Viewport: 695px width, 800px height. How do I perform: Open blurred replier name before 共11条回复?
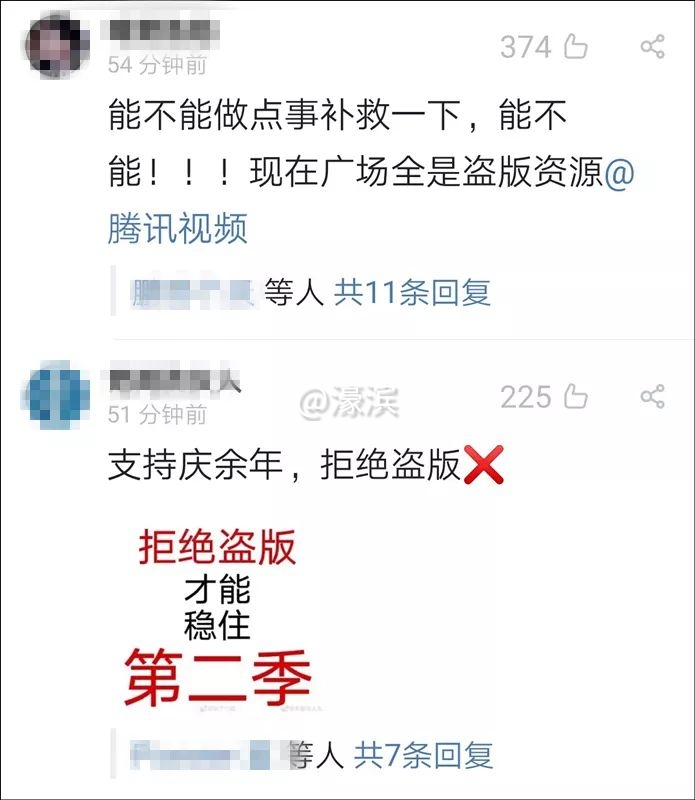[193, 293]
